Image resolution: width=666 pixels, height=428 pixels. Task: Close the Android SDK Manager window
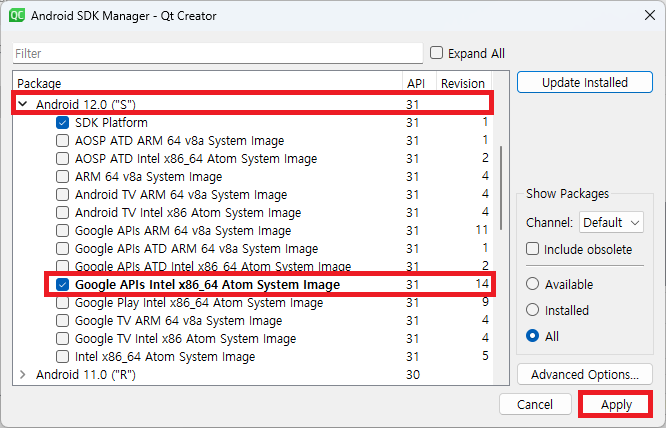tap(649, 15)
